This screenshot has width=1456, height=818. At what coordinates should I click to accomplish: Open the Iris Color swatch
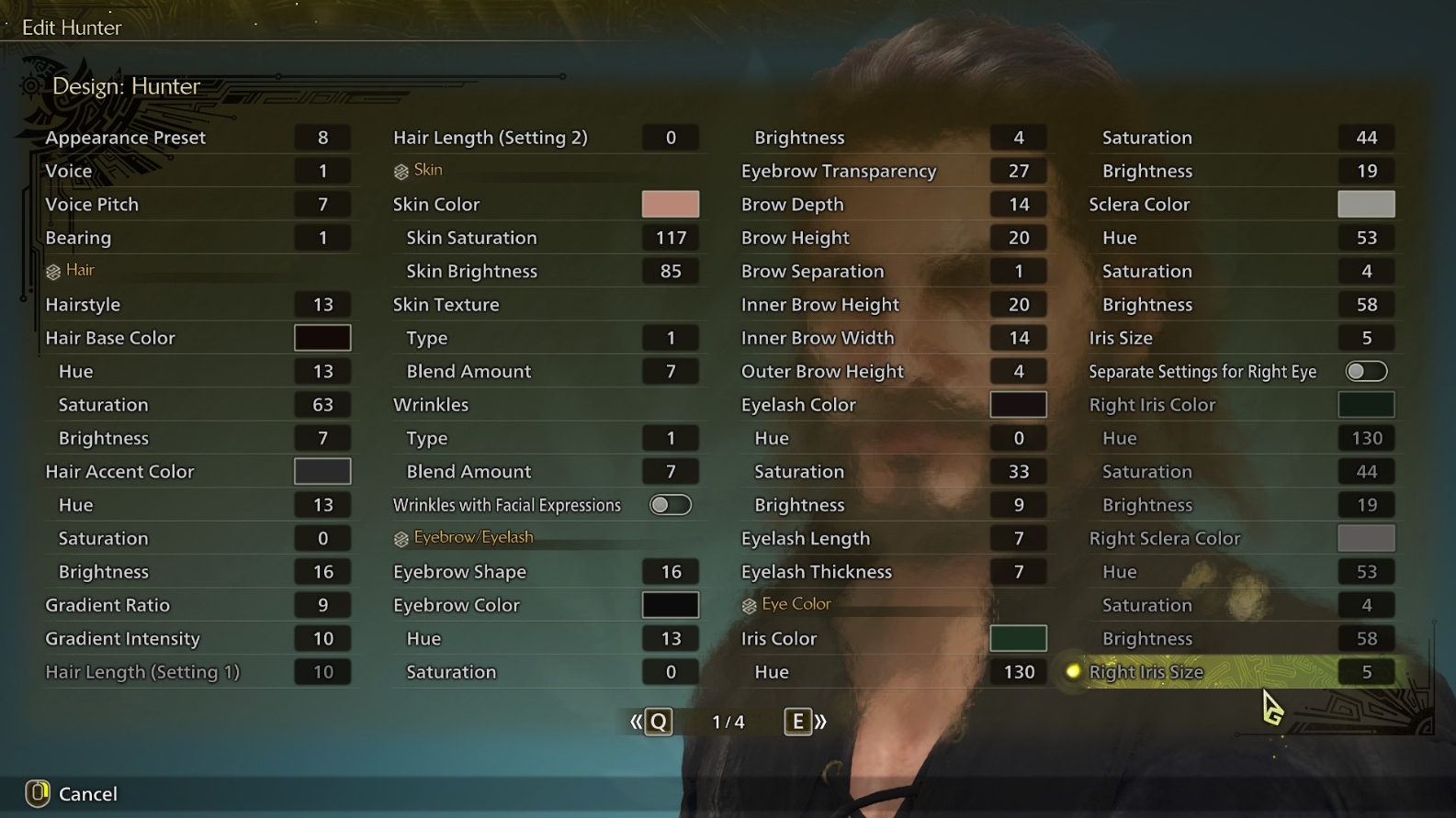coord(1019,638)
